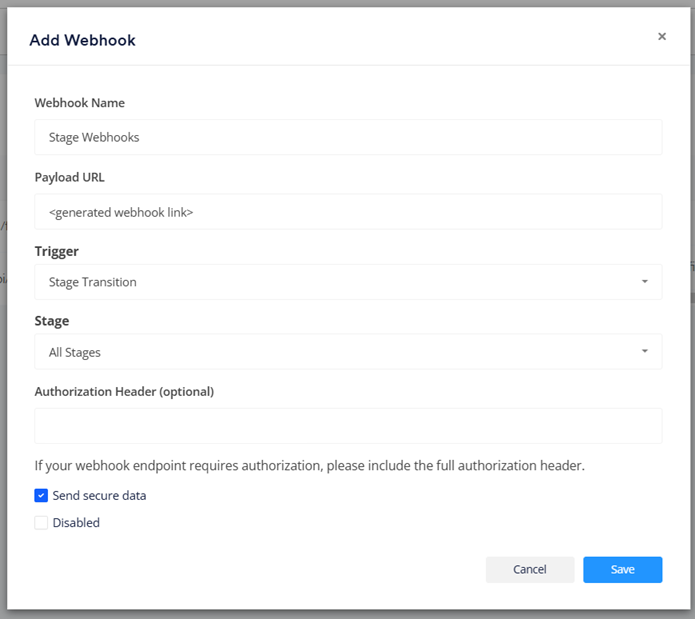This screenshot has height=619, width=695.
Task: Save the new webhook
Action: pyautogui.click(x=623, y=569)
